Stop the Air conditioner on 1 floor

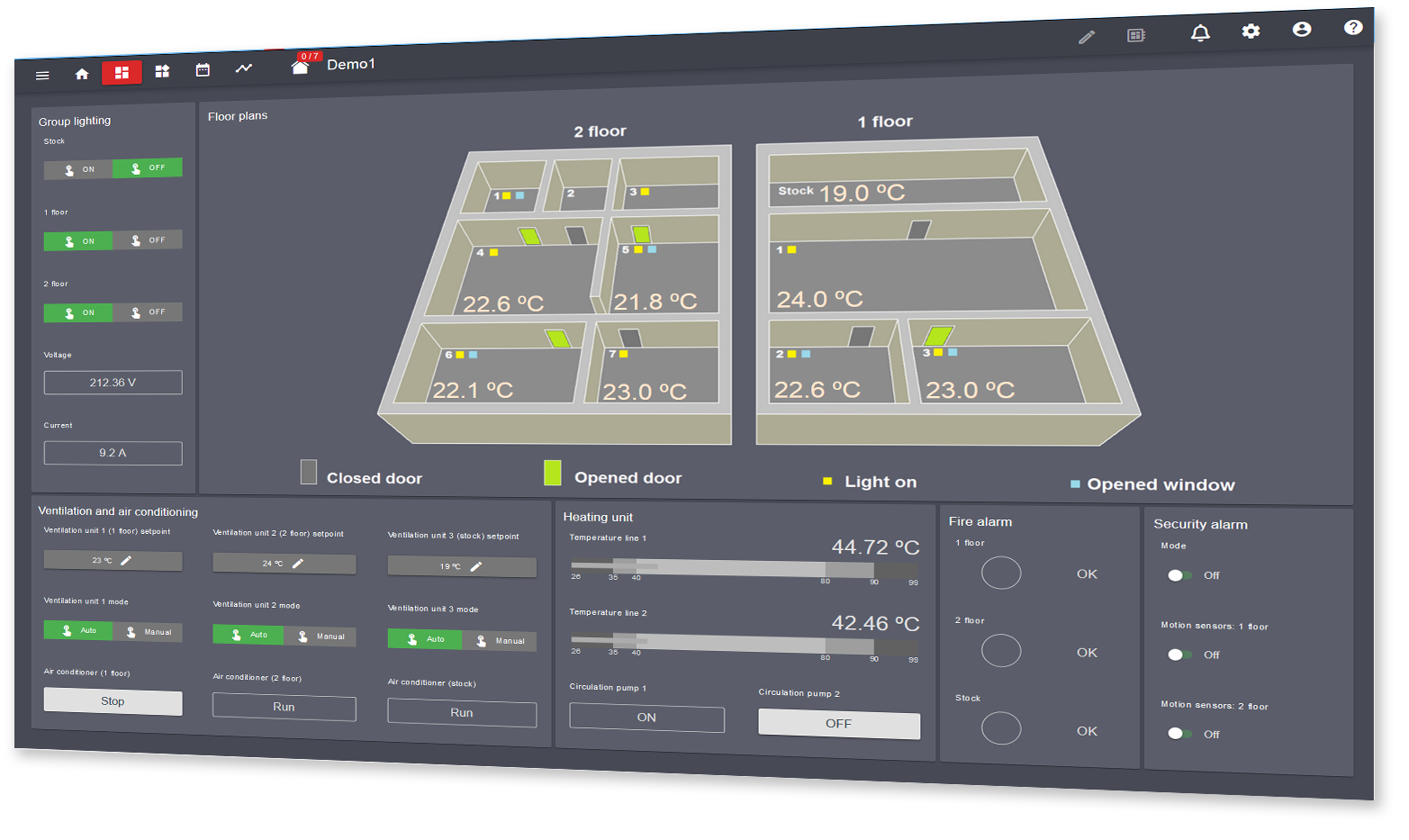coord(113,701)
